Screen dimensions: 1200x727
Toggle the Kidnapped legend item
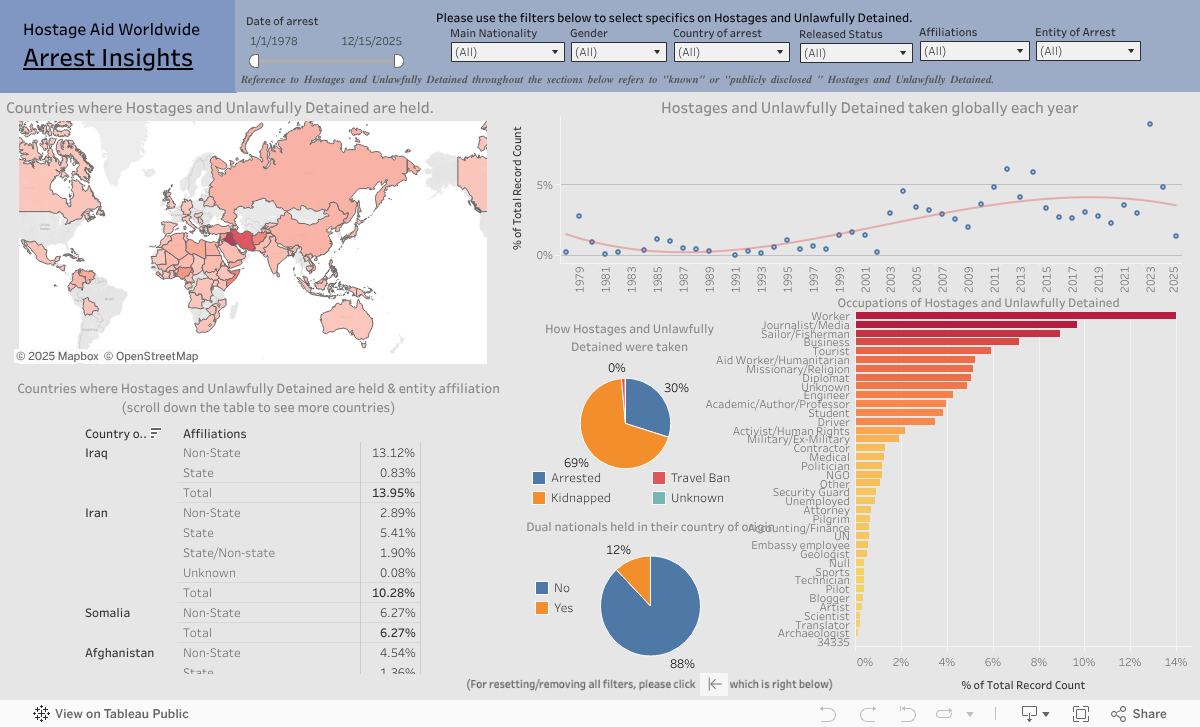(x=541, y=498)
